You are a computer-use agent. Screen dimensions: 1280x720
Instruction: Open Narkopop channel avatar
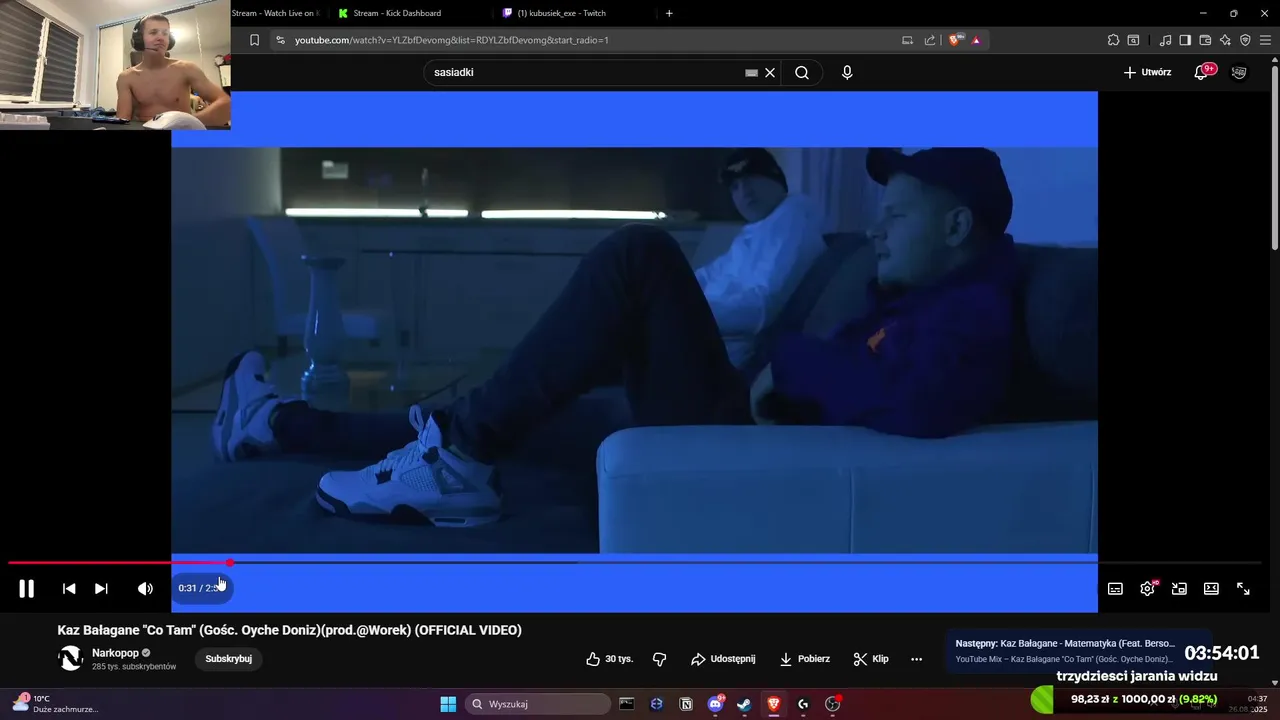pos(71,658)
